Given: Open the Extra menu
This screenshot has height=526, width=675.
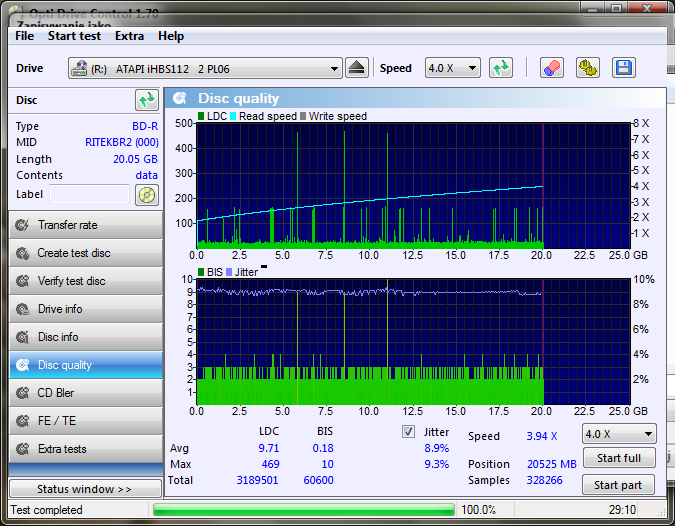Looking at the screenshot, I should tap(129, 36).
